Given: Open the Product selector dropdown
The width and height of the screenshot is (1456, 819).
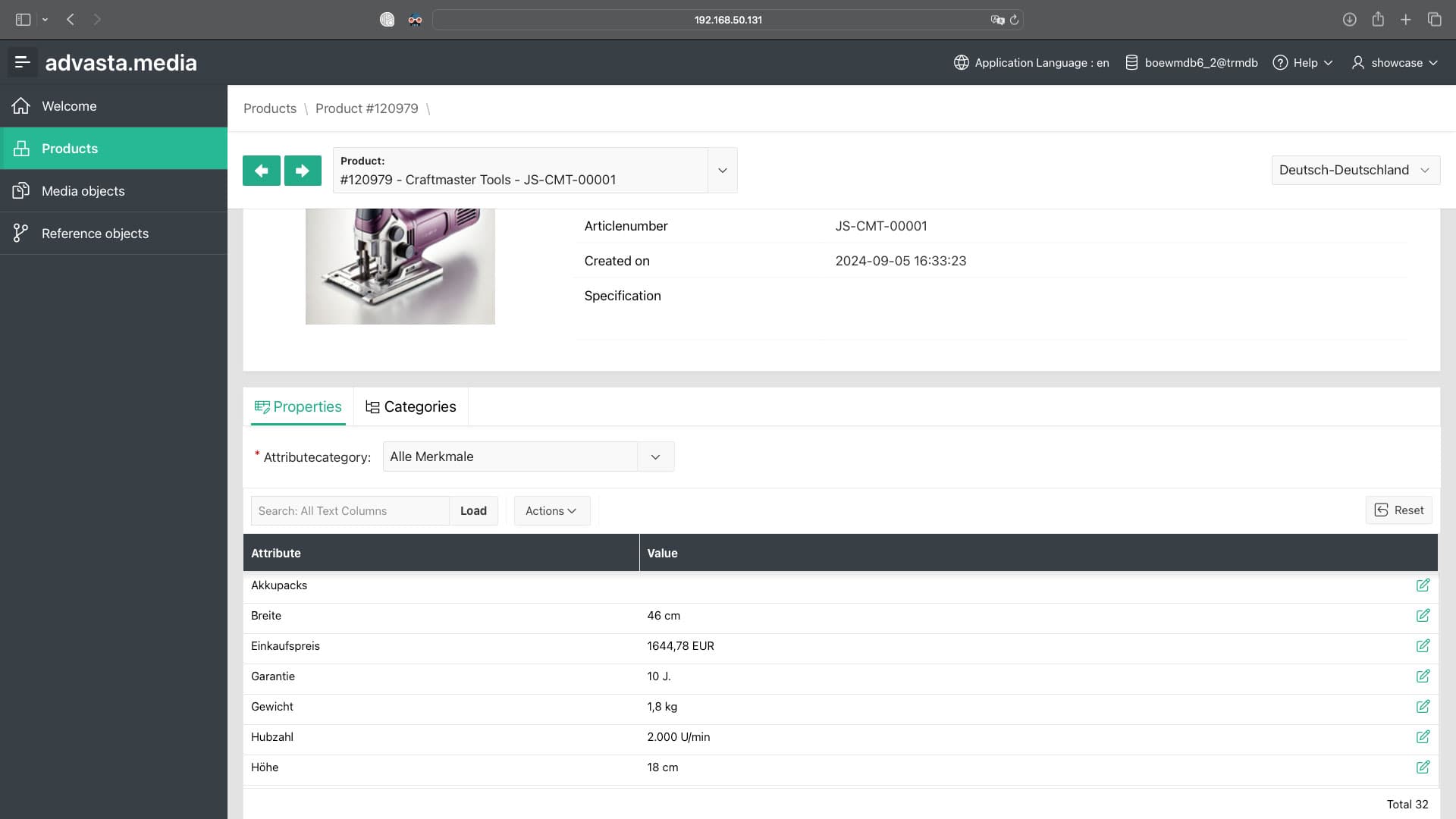Looking at the screenshot, I should 722,171.
